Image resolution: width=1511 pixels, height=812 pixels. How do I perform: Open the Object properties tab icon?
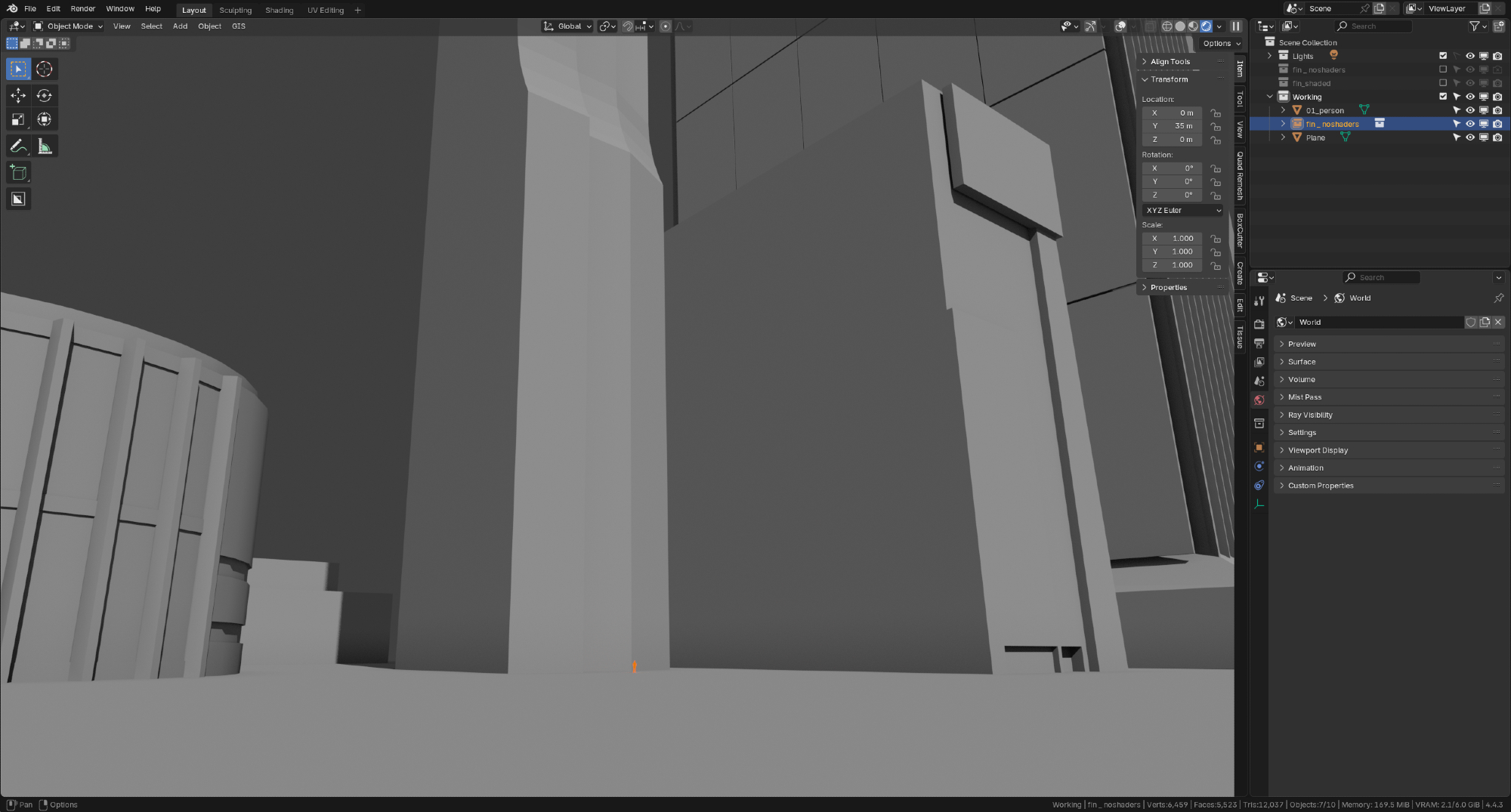(1259, 447)
